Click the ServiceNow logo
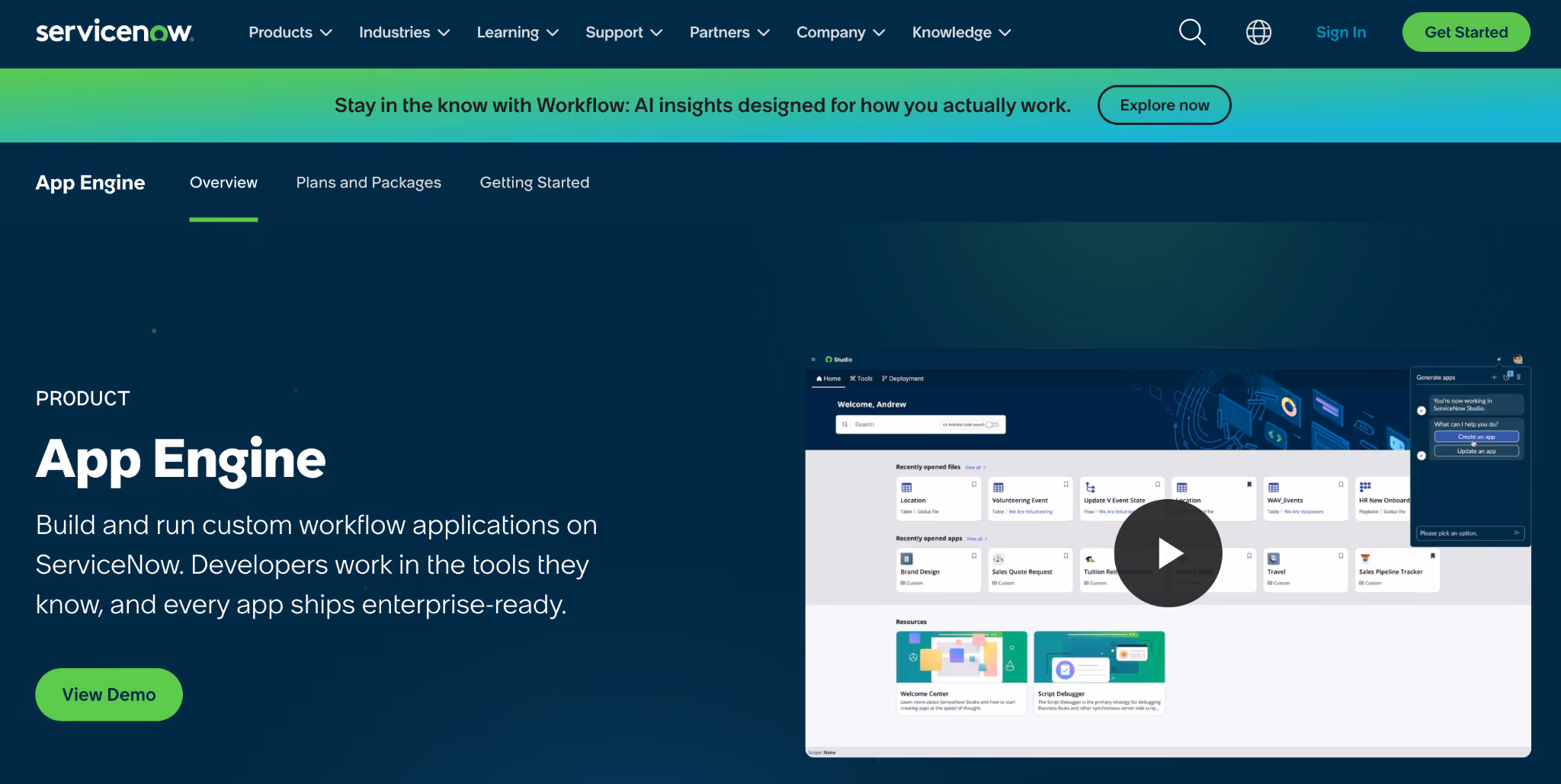 coord(114,32)
